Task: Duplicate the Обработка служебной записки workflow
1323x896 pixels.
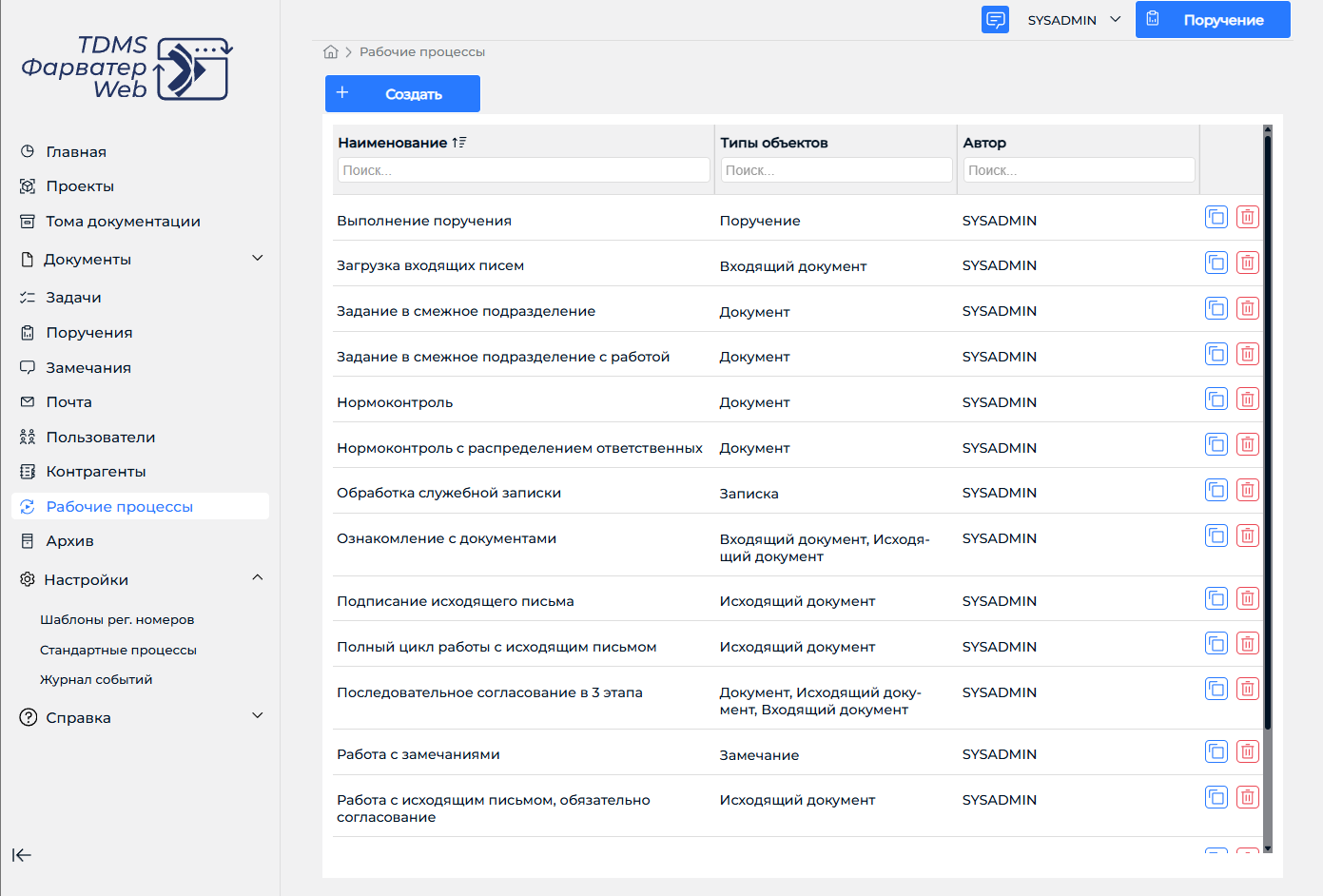Action: (1216, 490)
